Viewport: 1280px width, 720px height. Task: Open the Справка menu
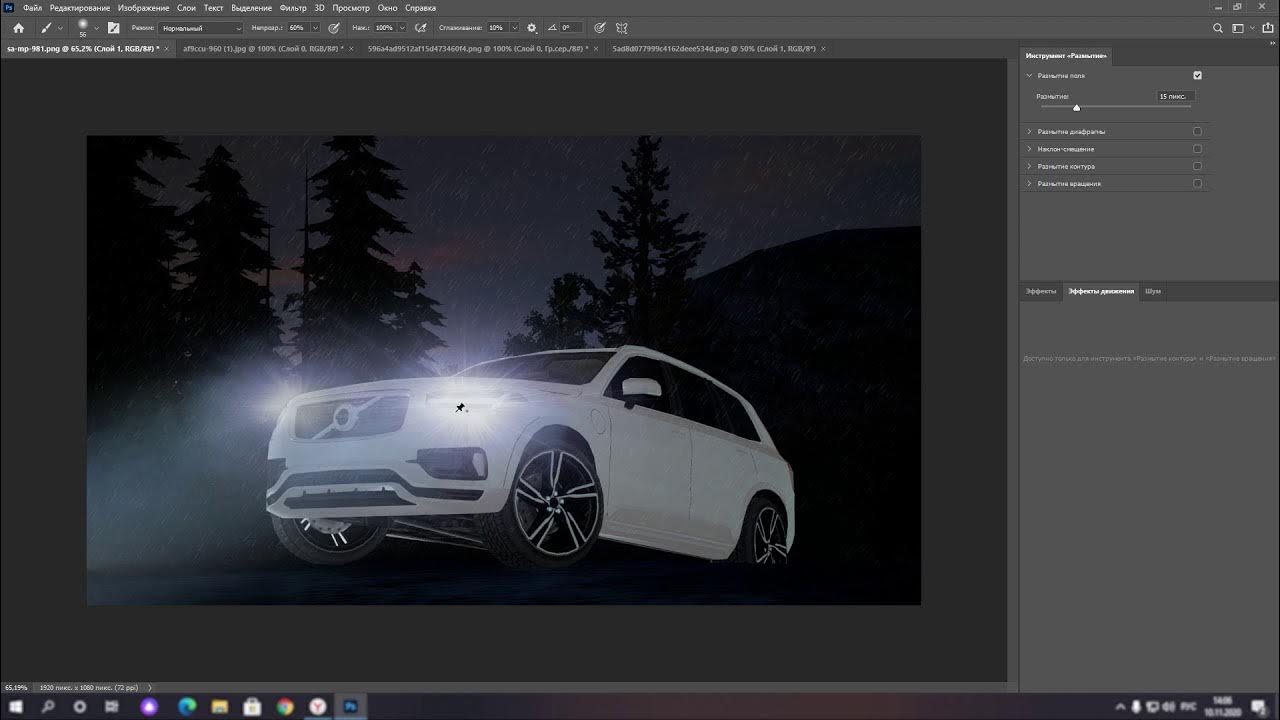420,8
